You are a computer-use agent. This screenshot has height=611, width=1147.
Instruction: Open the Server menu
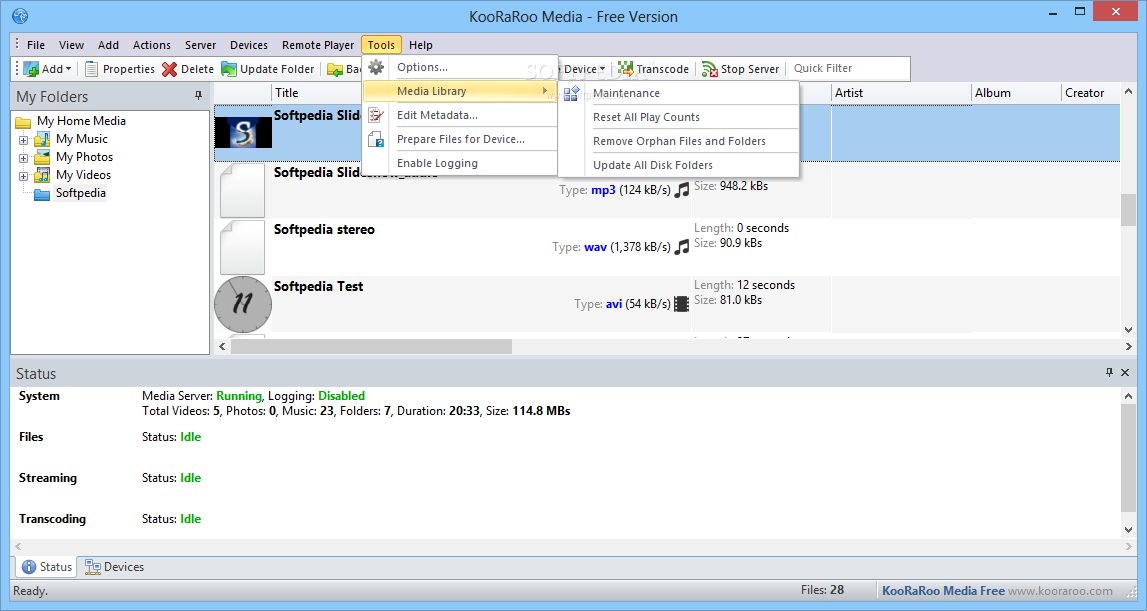click(x=200, y=45)
